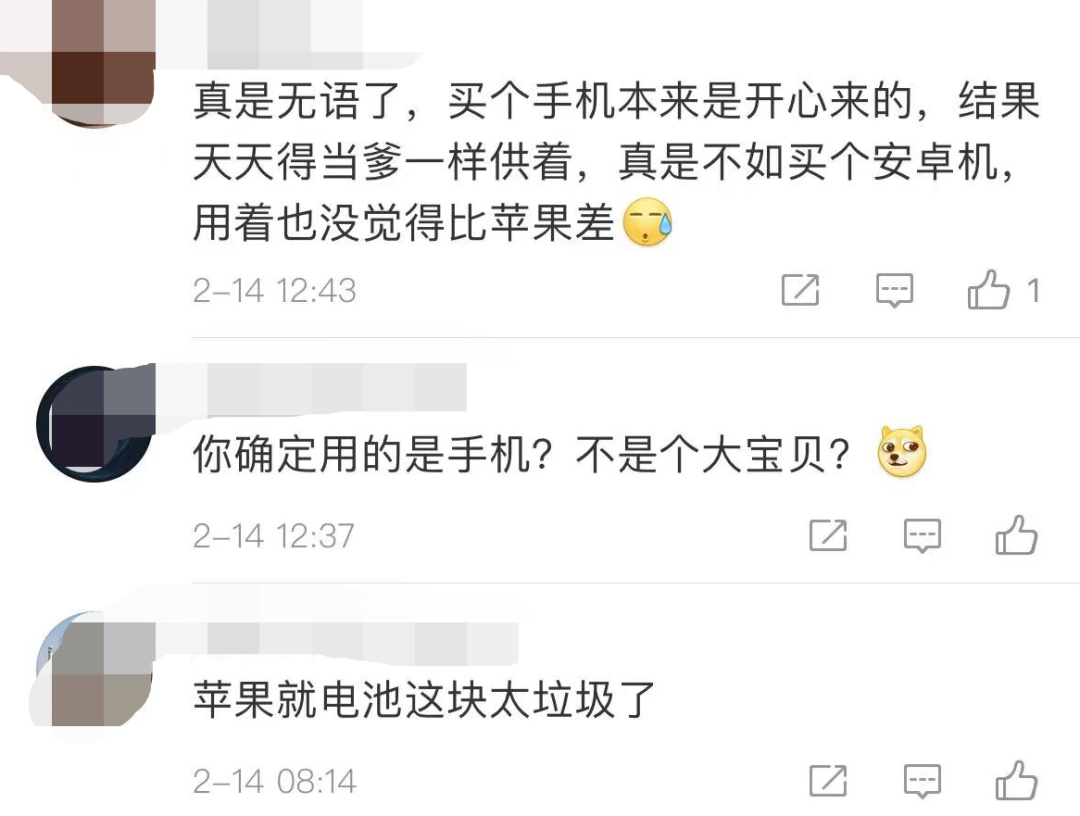Click the comment text 苹果就电池这块太垃圾了
This screenshot has width=1080, height=816.
pyautogui.click(x=424, y=700)
